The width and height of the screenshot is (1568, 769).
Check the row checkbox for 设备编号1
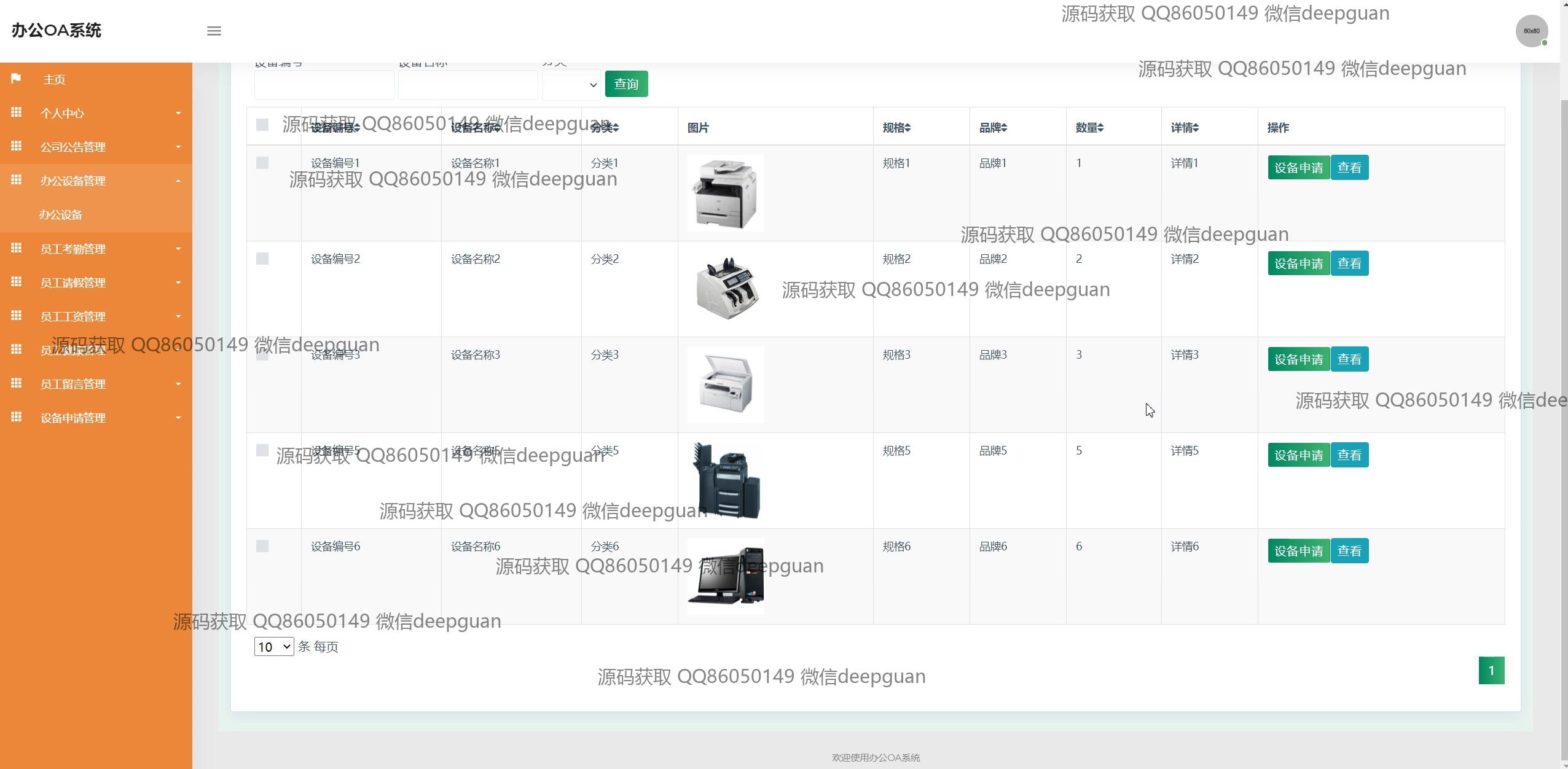(x=262, y=163)
